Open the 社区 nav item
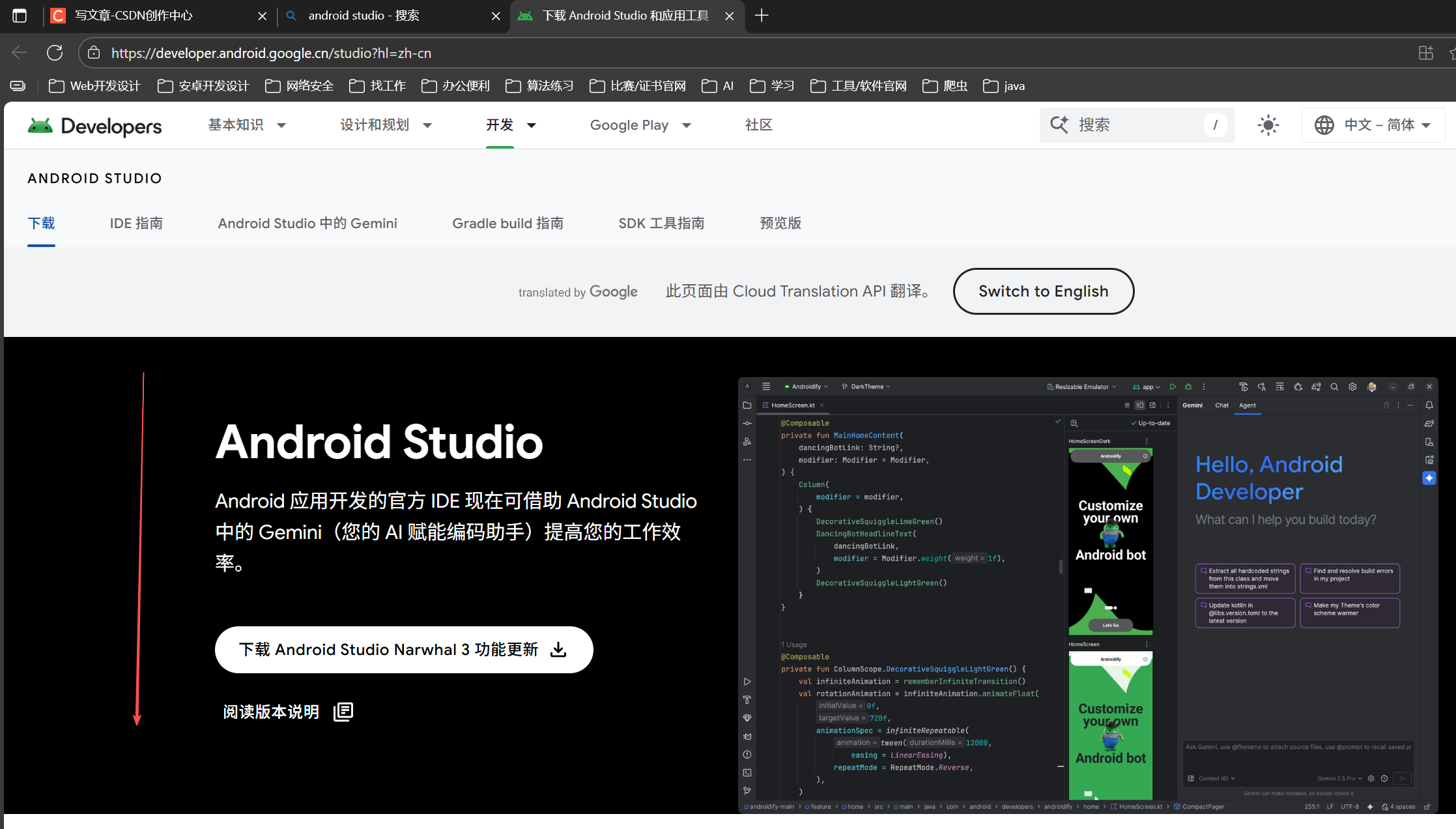Image resolution: width=1456 pixels, height=829 pixels. (758, 125)
